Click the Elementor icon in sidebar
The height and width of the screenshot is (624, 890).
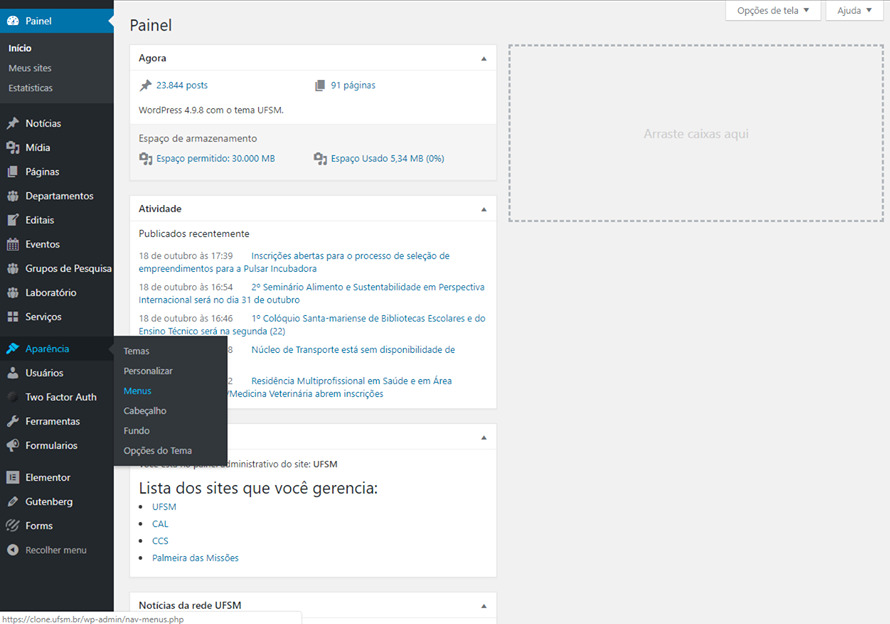tap(13, 478)
